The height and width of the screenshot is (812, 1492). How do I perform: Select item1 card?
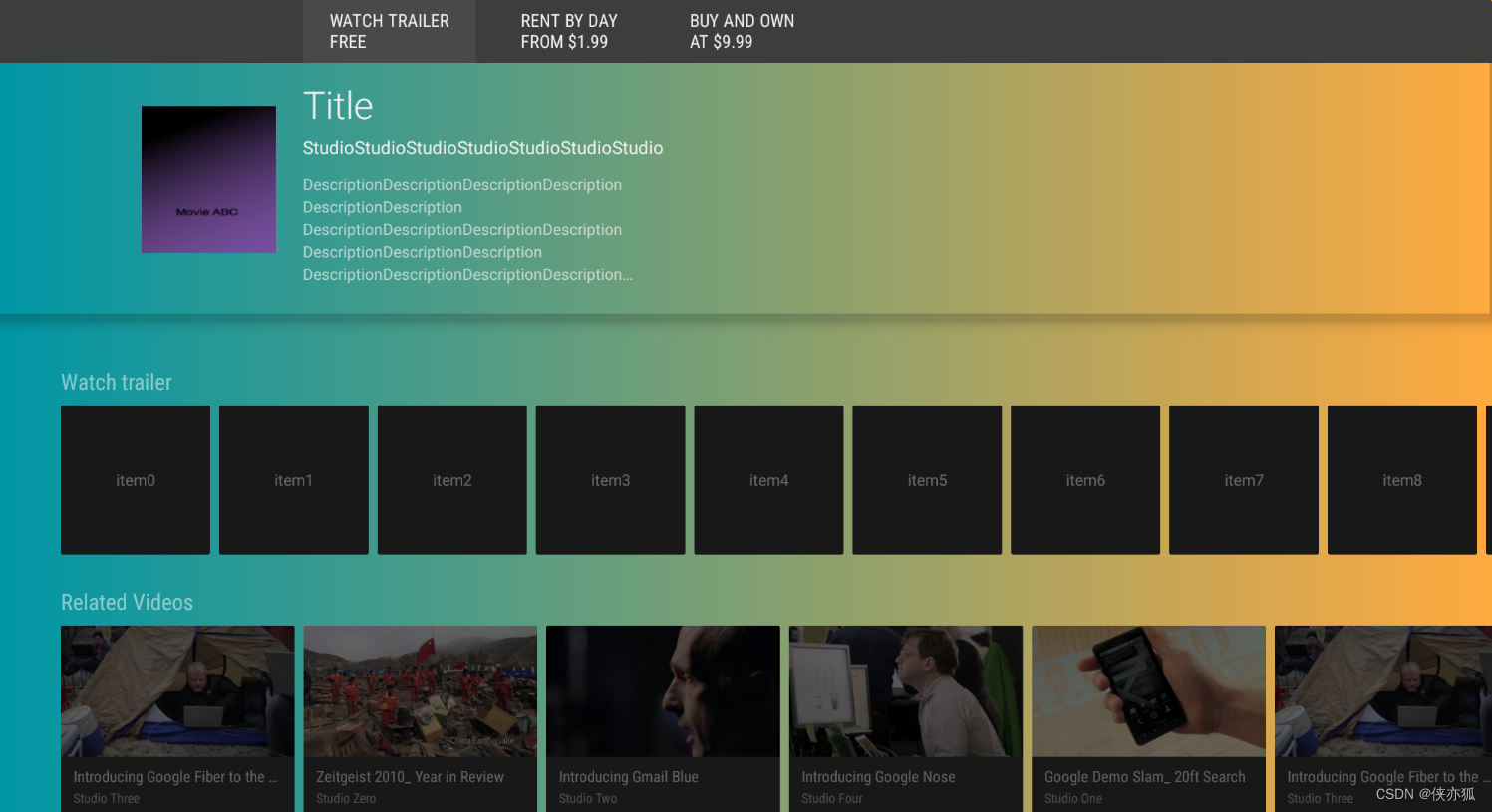[293, 479]
